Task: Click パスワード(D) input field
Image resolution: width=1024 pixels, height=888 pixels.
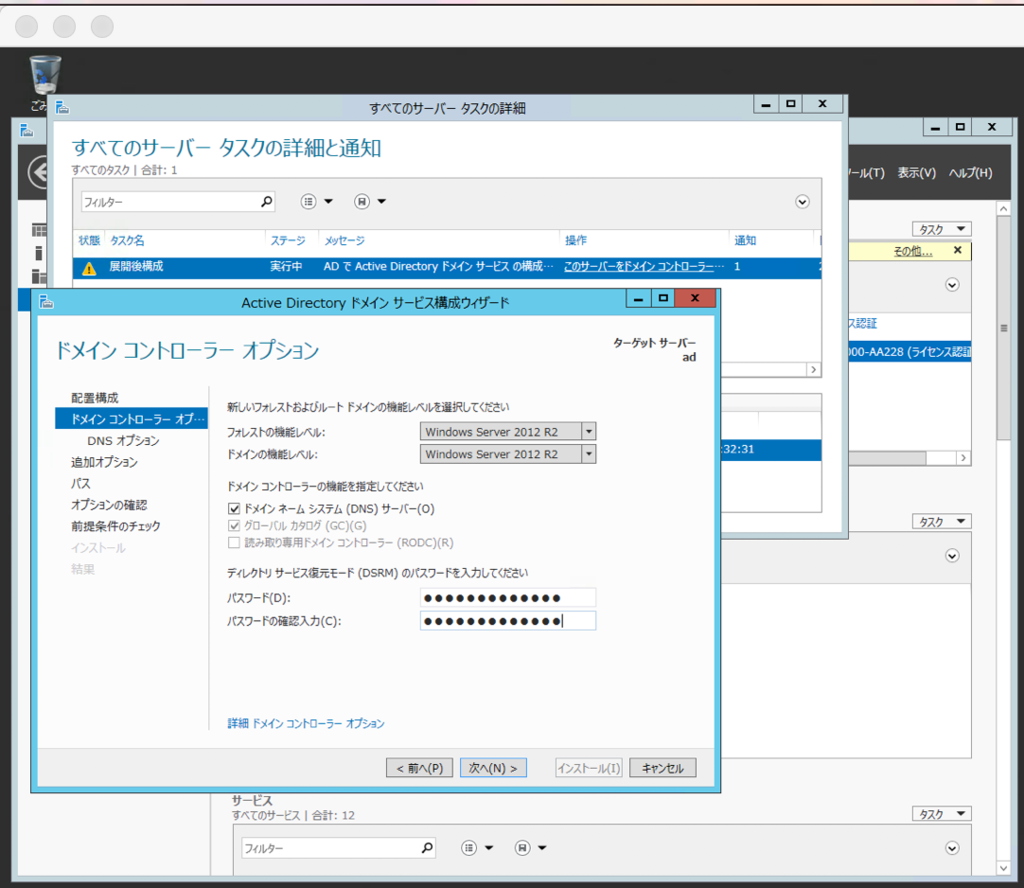Action: coord(508,597)
